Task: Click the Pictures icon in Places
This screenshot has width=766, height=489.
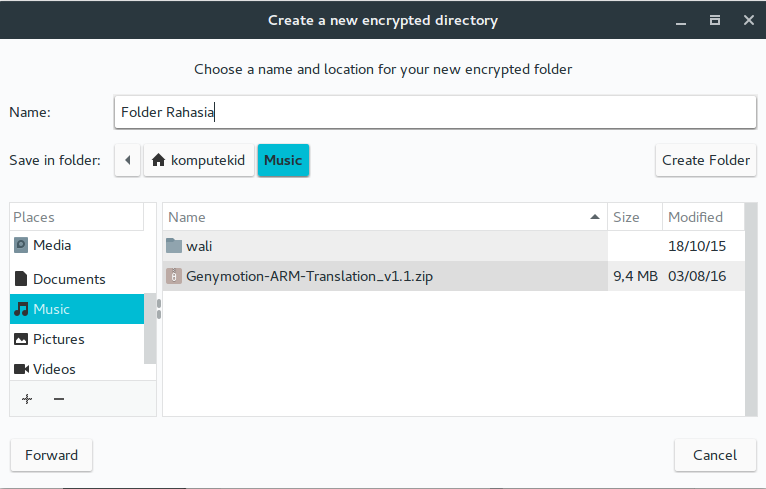Action: [21, 339]
